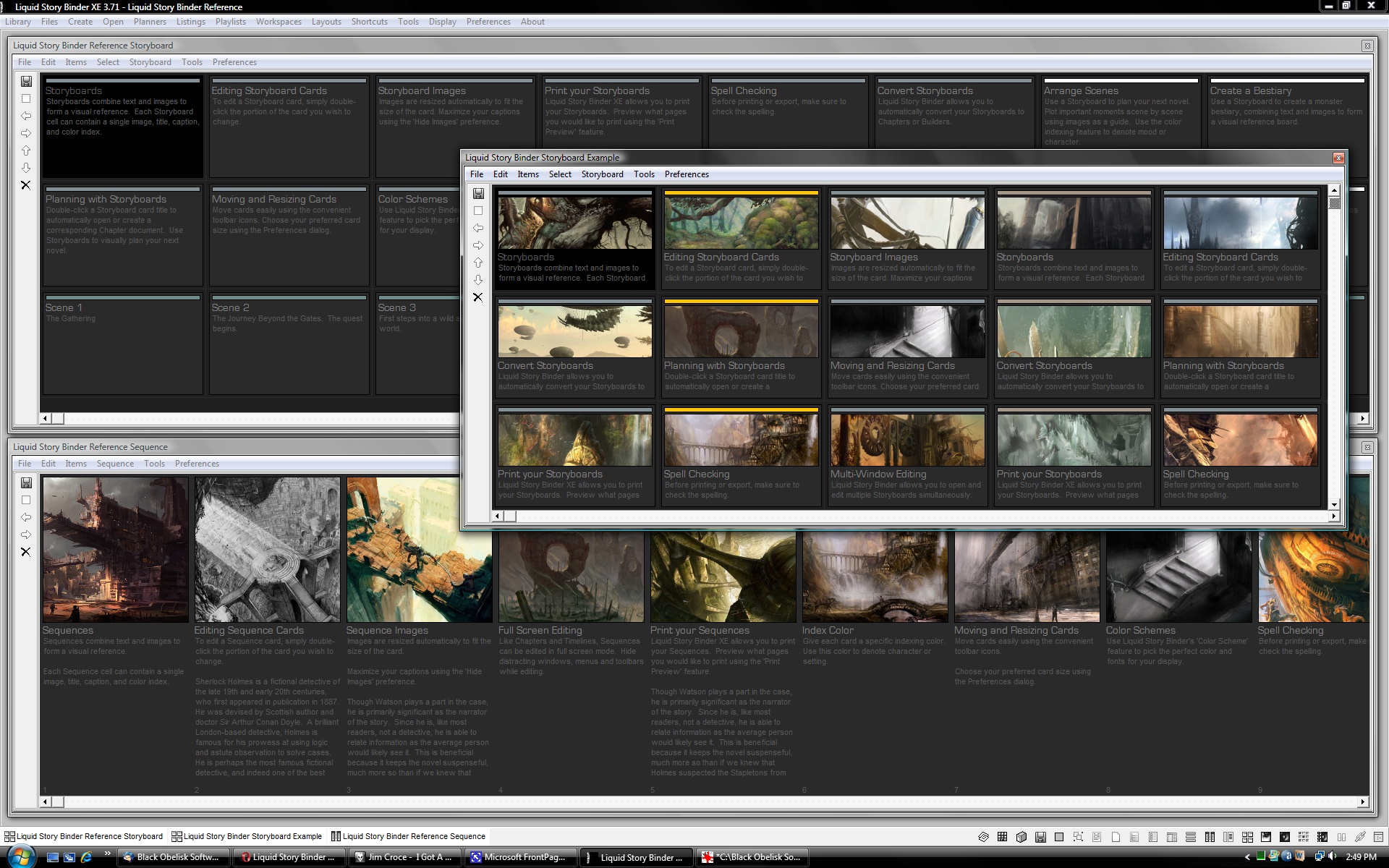Click scroll-down arrow in Storyboard Example window
Screen dimensions: 1389x868
tap(1334, 504)
